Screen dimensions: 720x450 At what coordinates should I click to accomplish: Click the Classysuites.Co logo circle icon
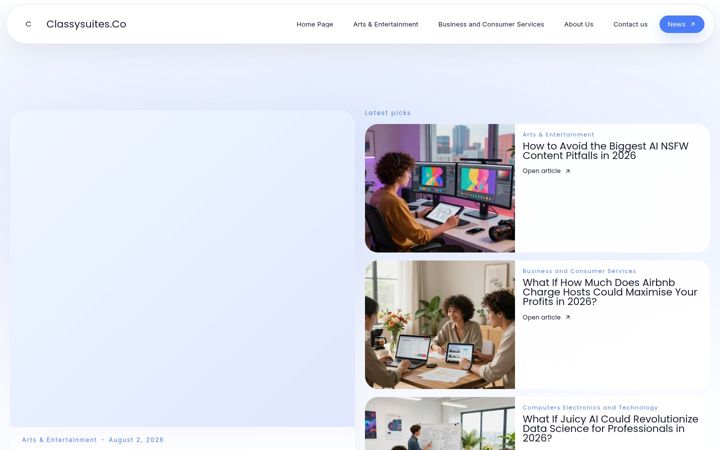click(x=28, y=24)
